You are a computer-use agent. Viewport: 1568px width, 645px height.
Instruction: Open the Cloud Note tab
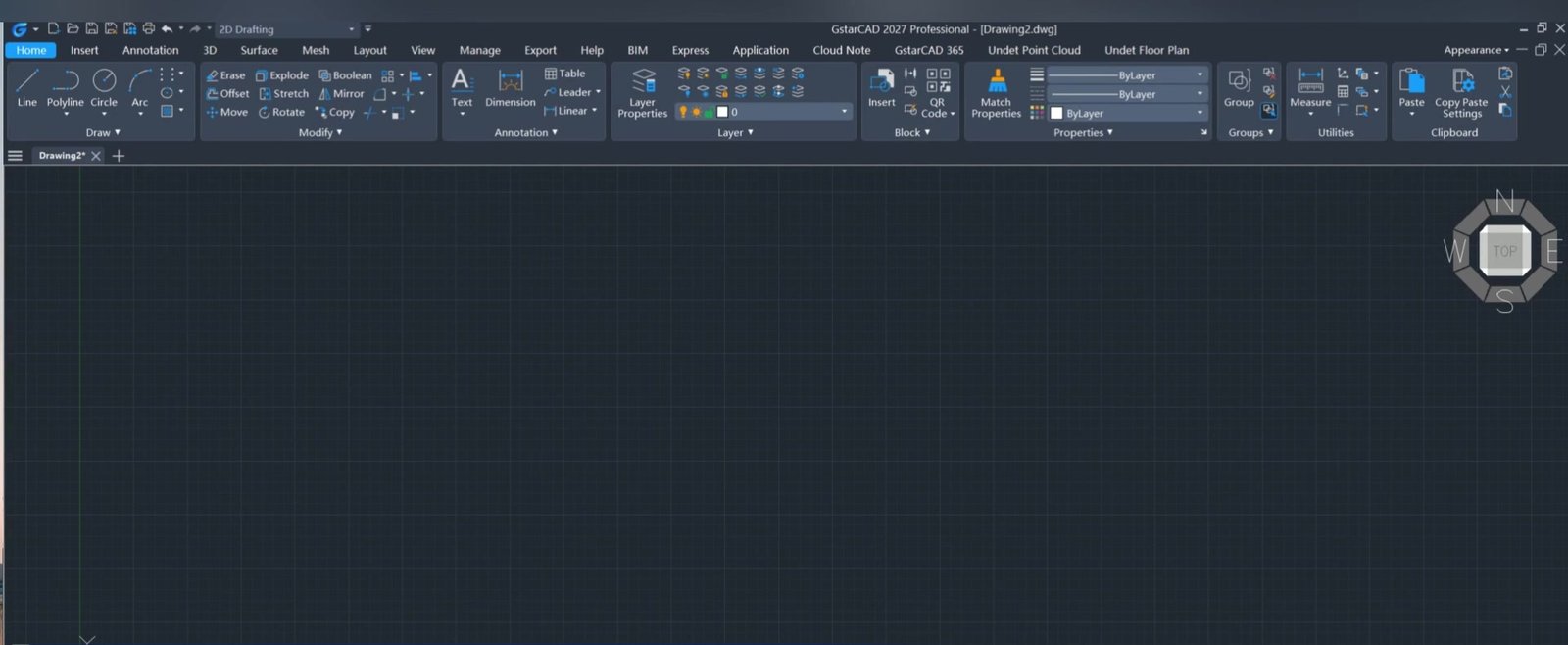(842, 50)
